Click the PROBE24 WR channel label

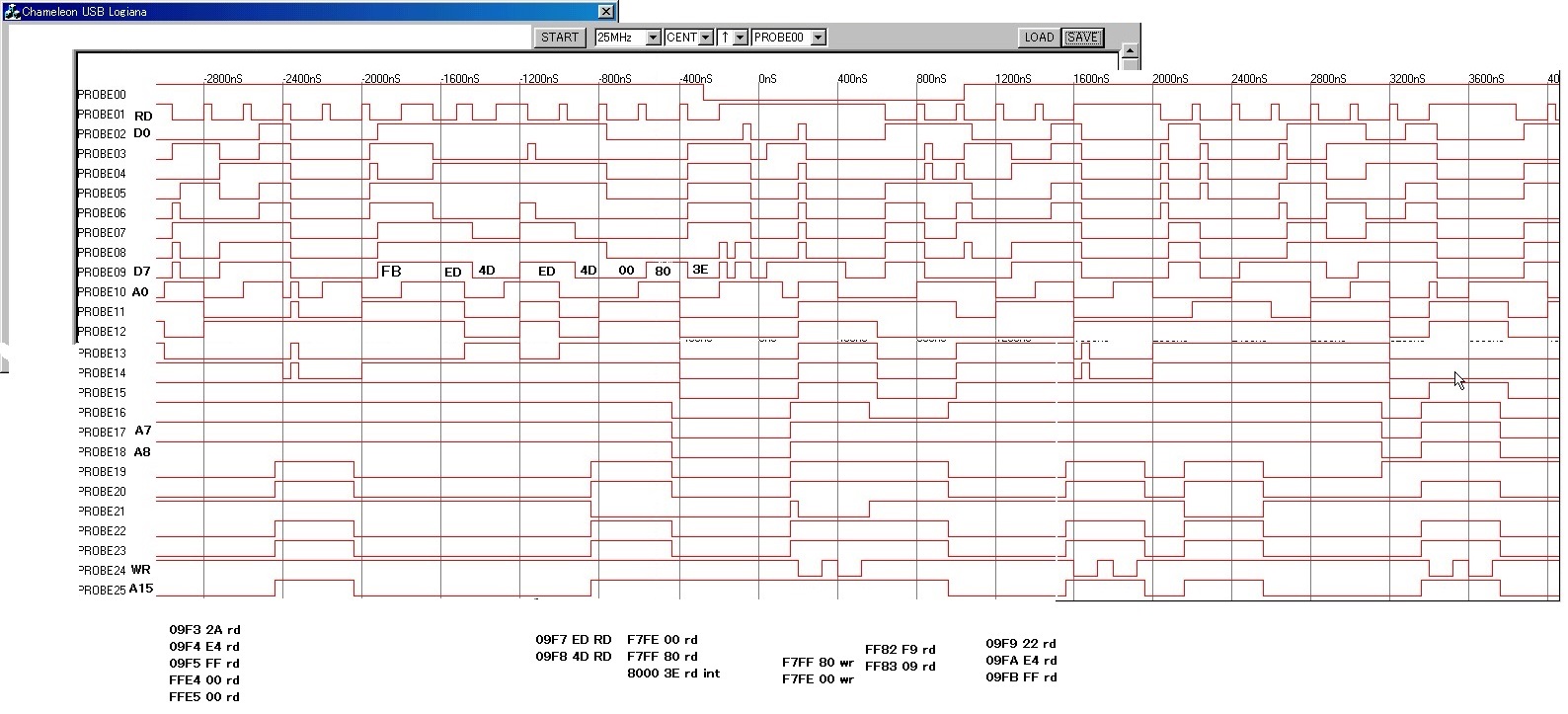[114, 570]
